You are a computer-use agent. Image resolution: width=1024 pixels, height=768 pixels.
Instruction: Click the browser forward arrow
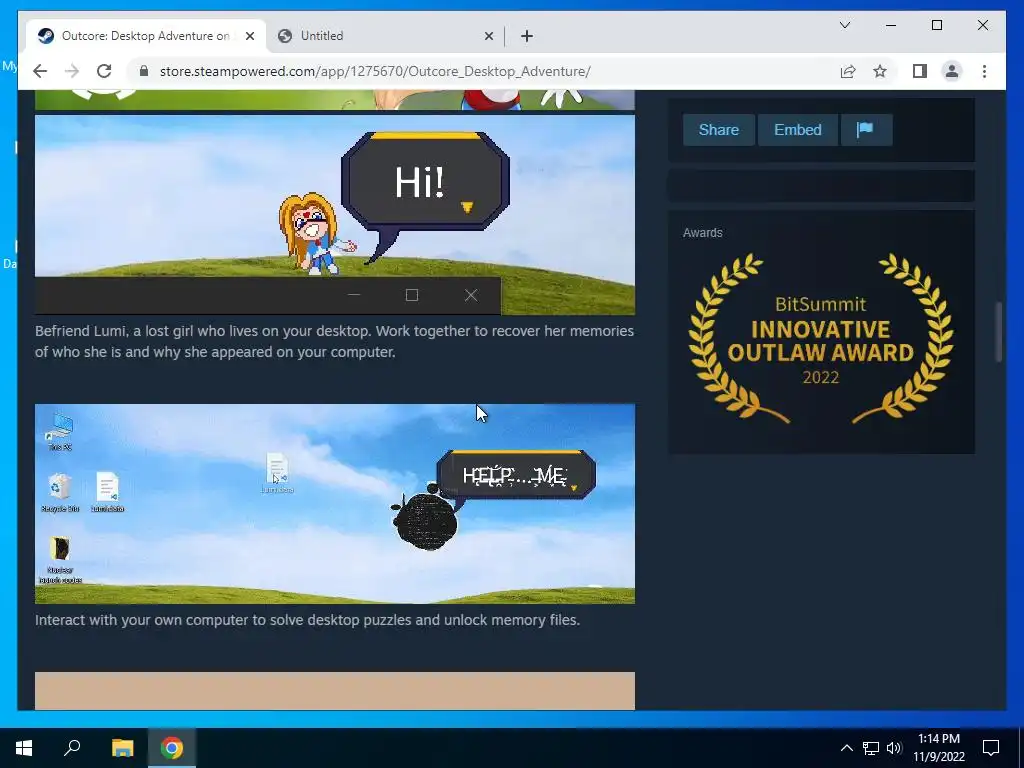[x=72, y=71]
